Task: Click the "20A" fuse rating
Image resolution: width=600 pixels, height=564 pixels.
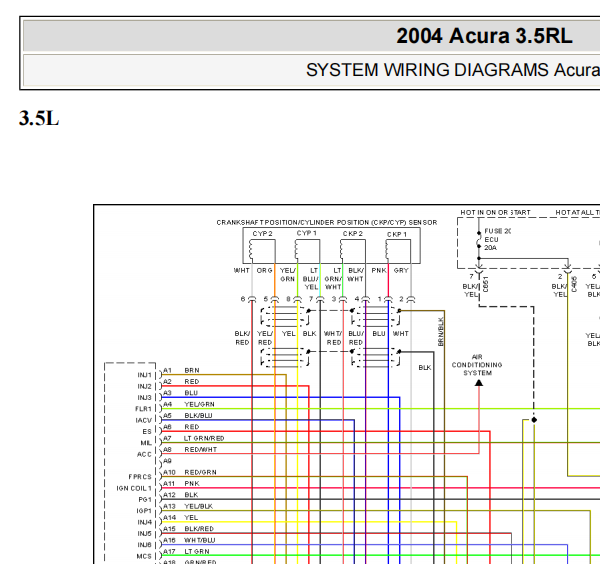Action: (490, 248)
